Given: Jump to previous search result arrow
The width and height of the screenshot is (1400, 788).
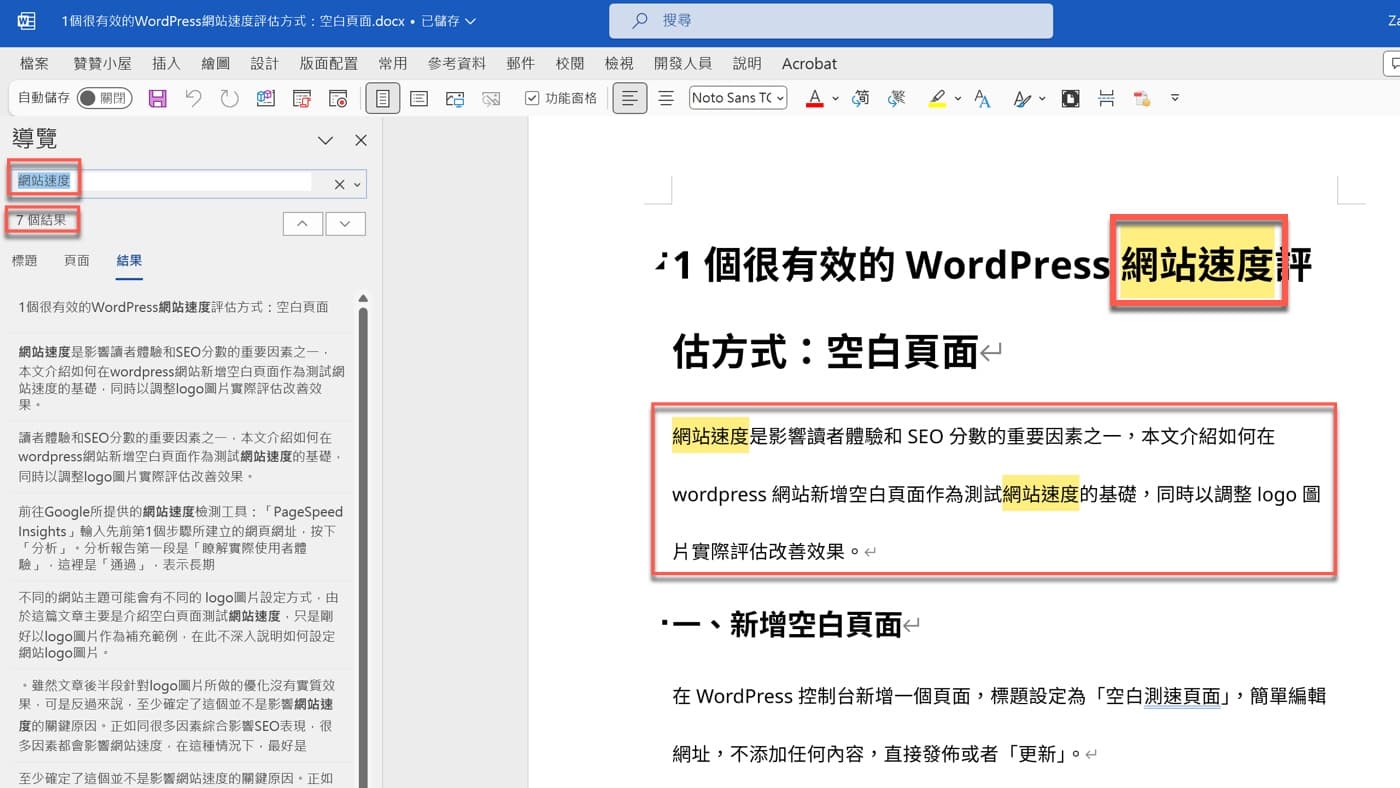Looking at the screenshot, I should coord(302,224).
